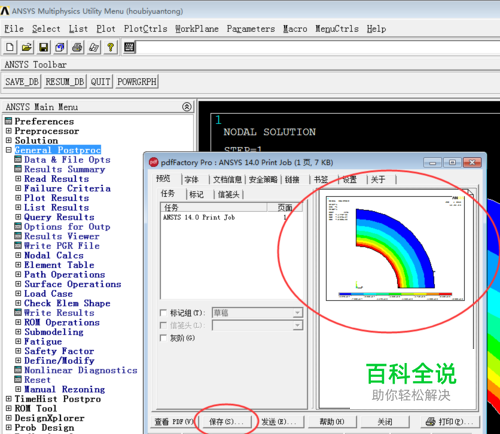Screen dimensions: 500x434
Task: Click the 打印 print button
Action: point(450,422)
